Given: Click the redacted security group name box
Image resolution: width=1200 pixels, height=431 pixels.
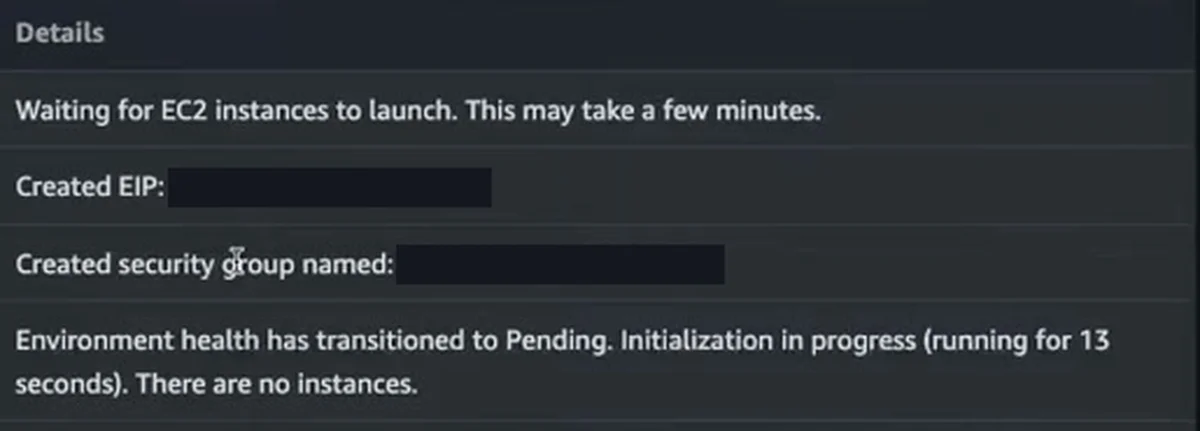Looking at the screenshot, I should pos(560,264).
